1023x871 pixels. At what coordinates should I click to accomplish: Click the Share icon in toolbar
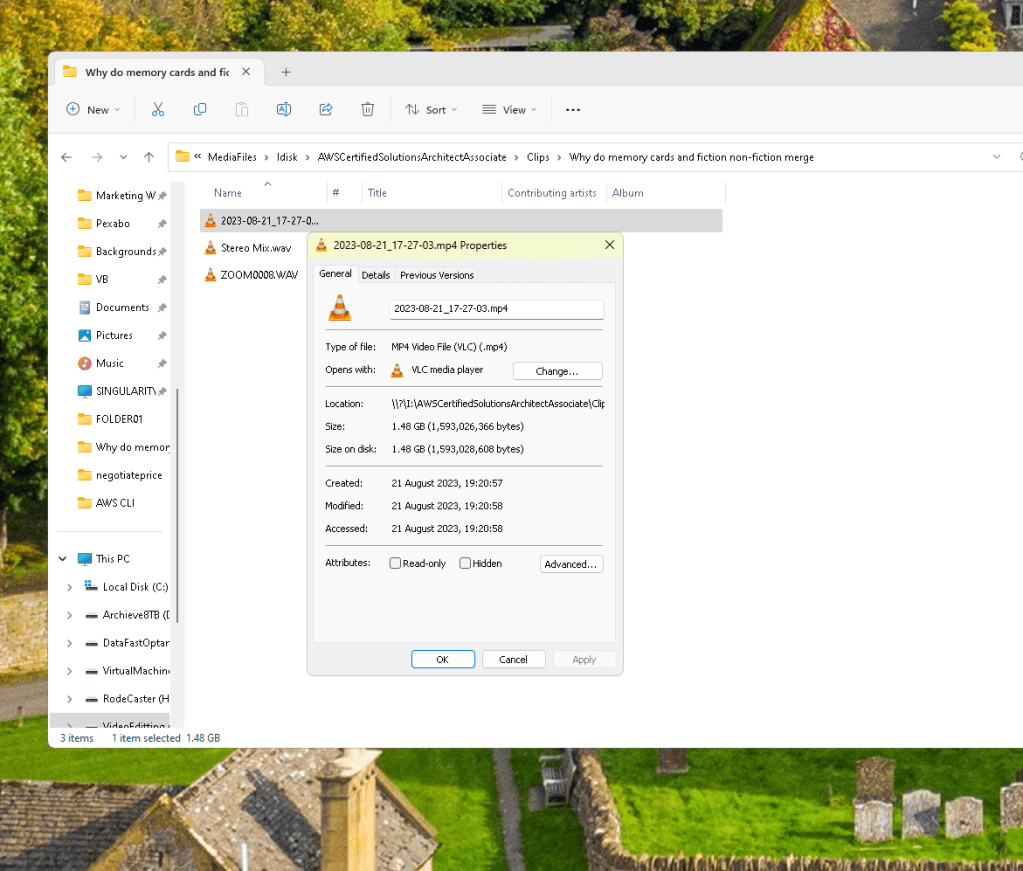click(x=326, y=110)
